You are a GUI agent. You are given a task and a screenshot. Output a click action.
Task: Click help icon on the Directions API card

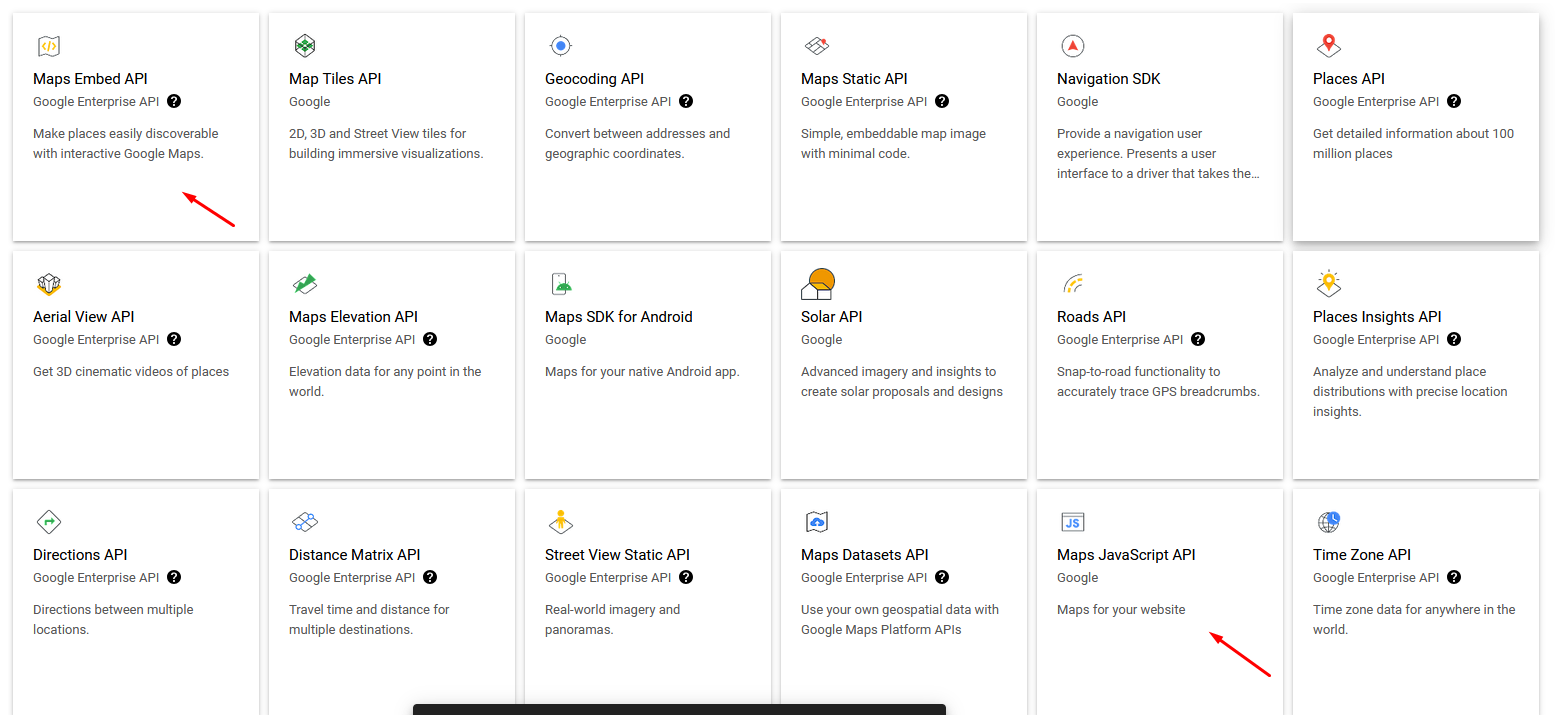point(174,577)
